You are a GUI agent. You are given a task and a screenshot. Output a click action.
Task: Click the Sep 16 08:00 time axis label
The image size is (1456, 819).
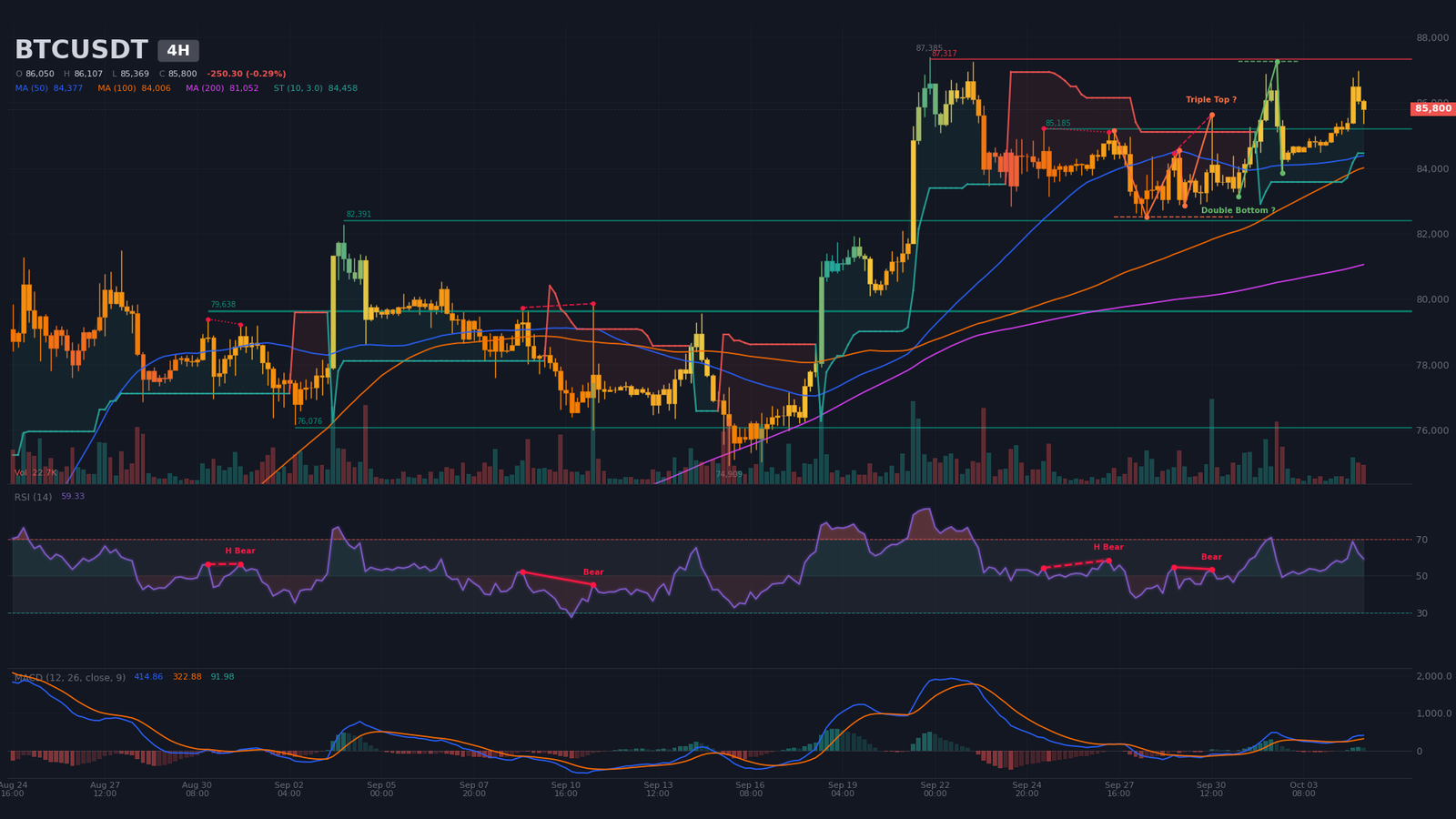(750, 789)
